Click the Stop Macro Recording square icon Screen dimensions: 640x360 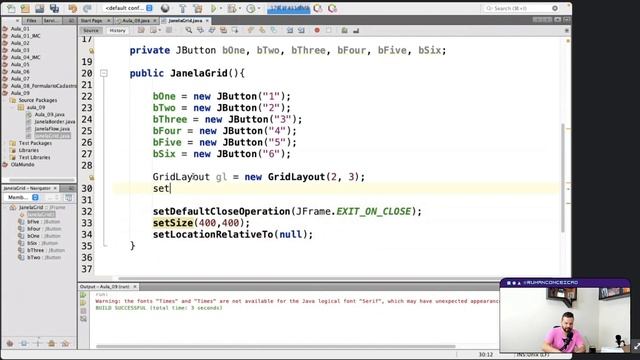tap(329, 30)
